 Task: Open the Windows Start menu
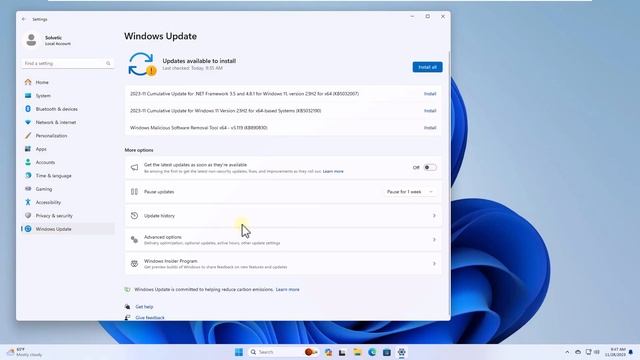click(239, 352)
